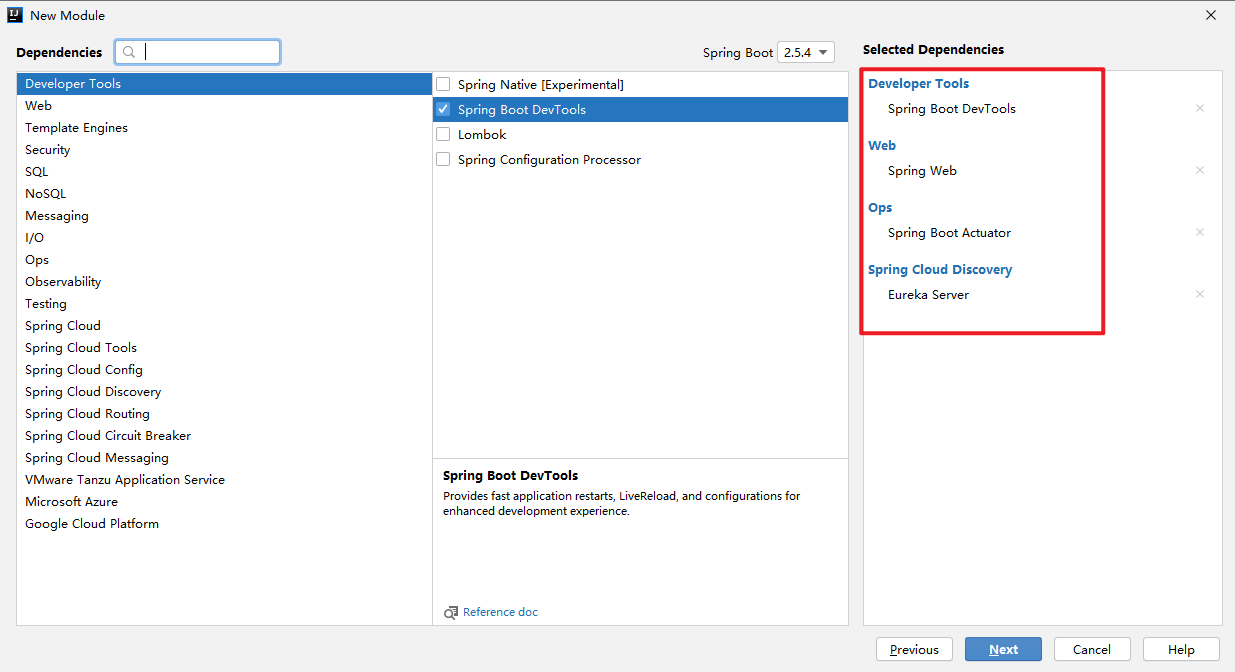The image size is (1235, 672).
Task: Remove Eureka Server from selected dependencies
Action: pos(1200,294)
